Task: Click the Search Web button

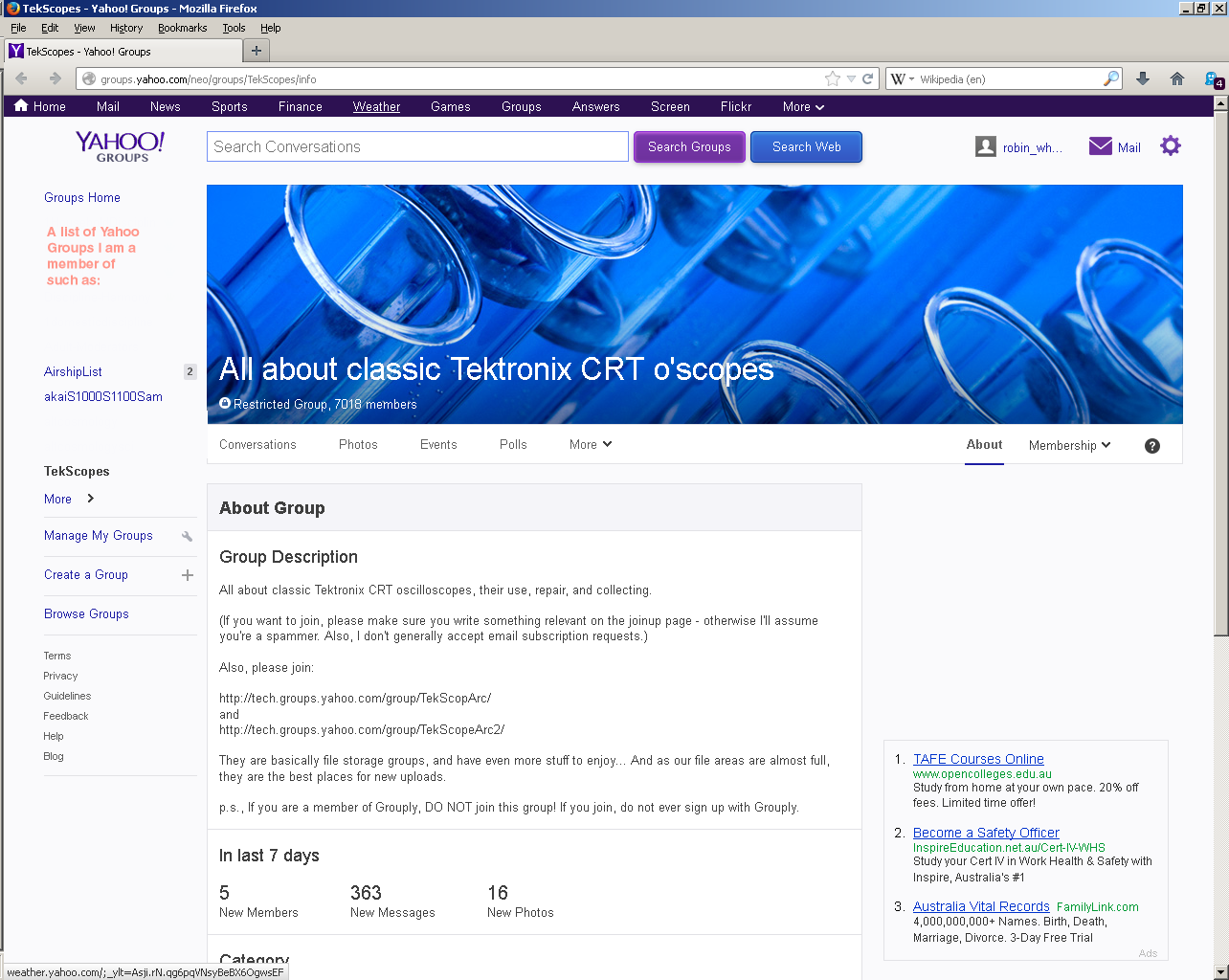Action: (x=806, y=146)
